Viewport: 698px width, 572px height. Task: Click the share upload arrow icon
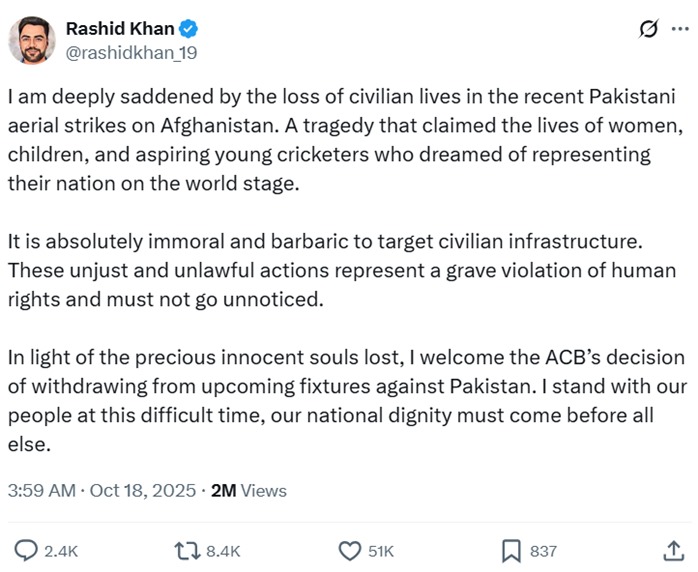[672, 550]
